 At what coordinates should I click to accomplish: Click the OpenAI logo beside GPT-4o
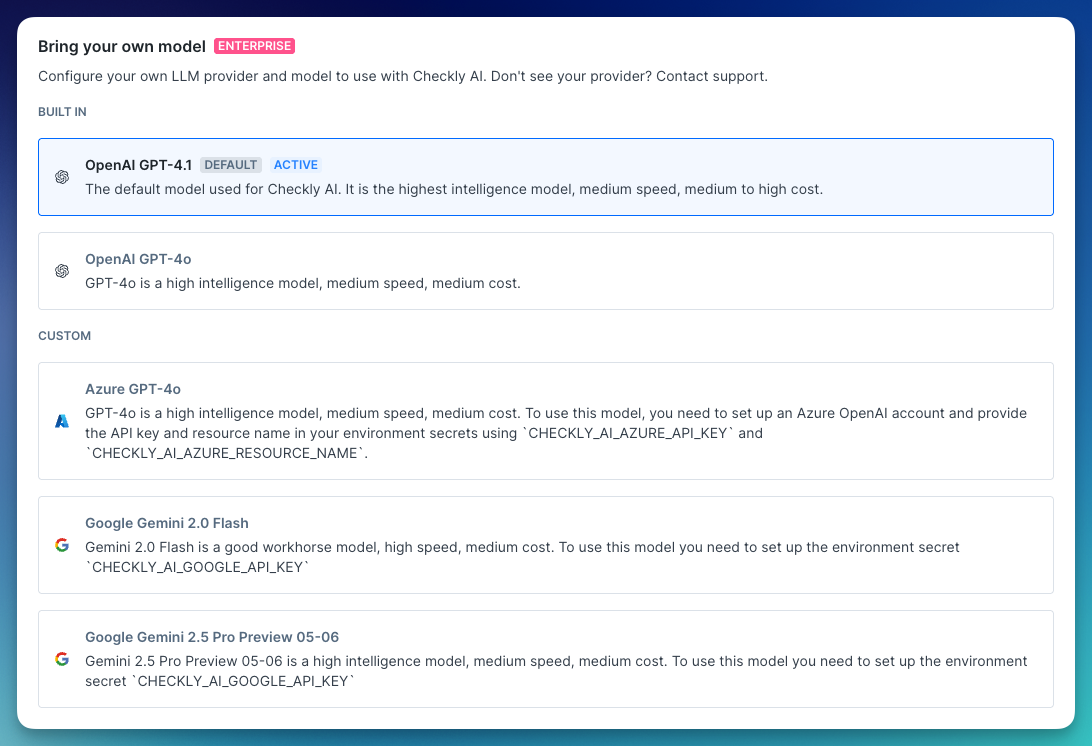pyautogui.click(x=62, y=271)
